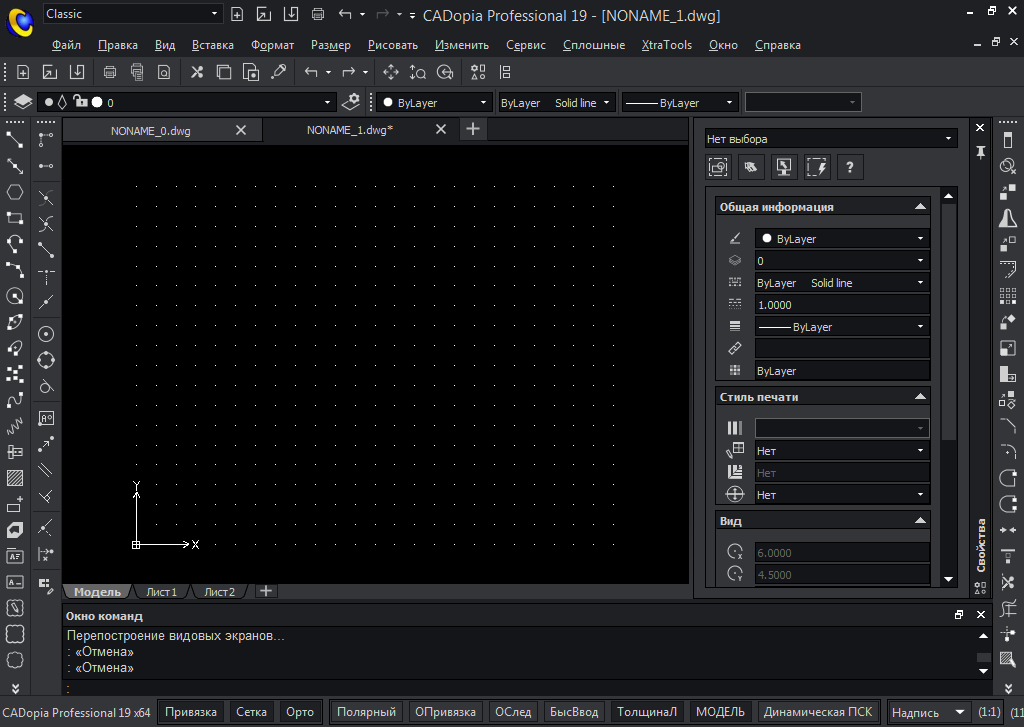Image resolution: width=1024 pixels, height=727 pixels.
Task: Collapse the Общая информация section
Action: tap(920, 206)
